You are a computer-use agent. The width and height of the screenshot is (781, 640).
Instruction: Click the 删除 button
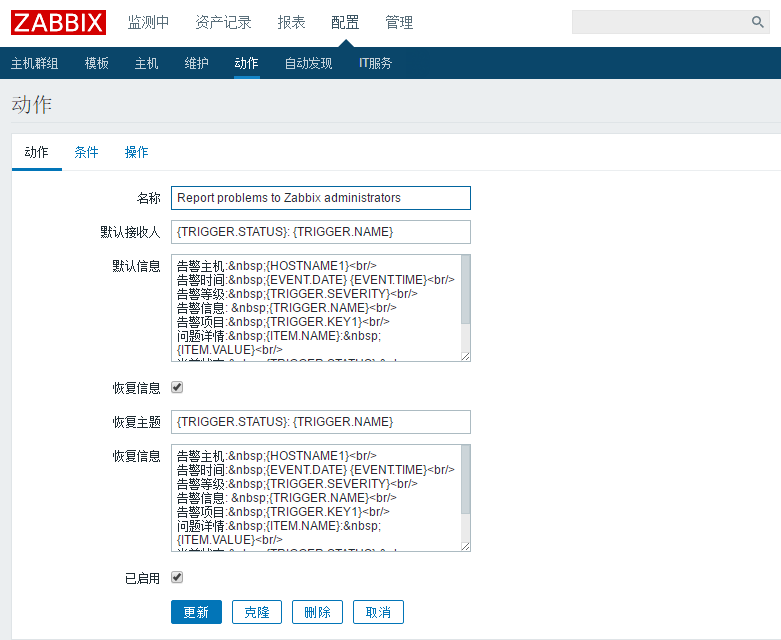pos(317,612)
